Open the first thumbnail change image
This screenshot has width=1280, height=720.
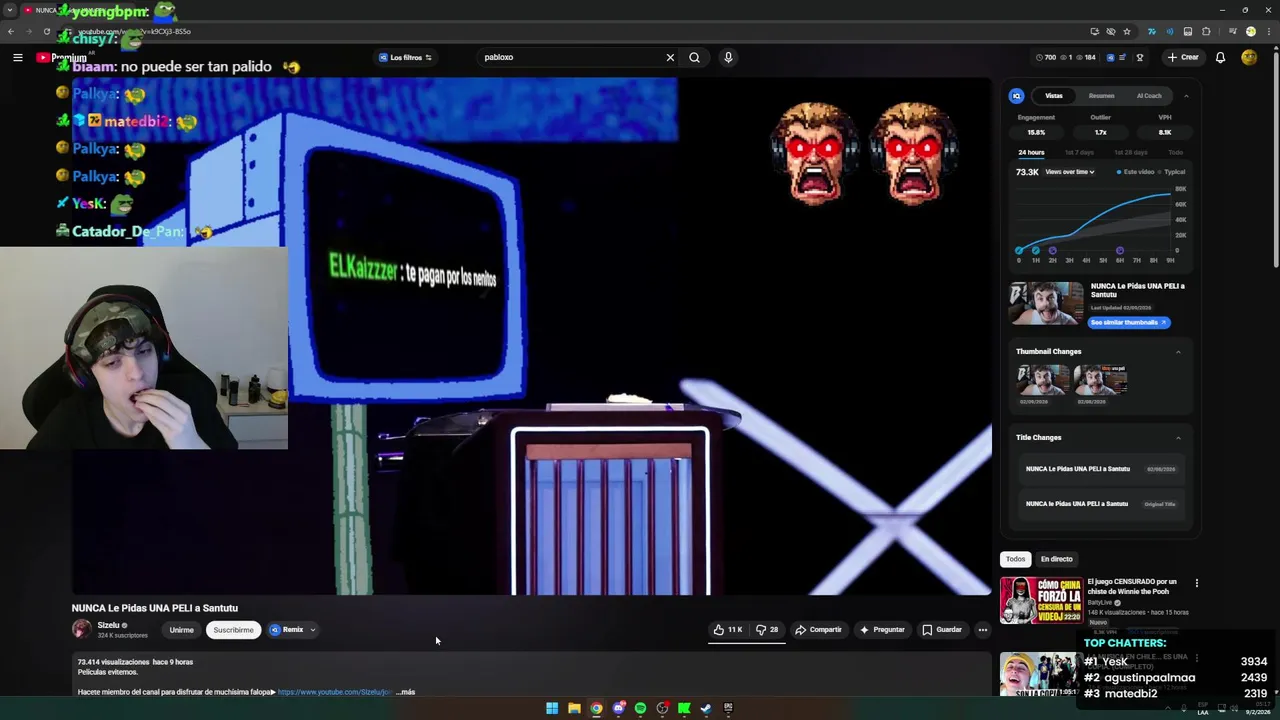[x=1042, y=380]
